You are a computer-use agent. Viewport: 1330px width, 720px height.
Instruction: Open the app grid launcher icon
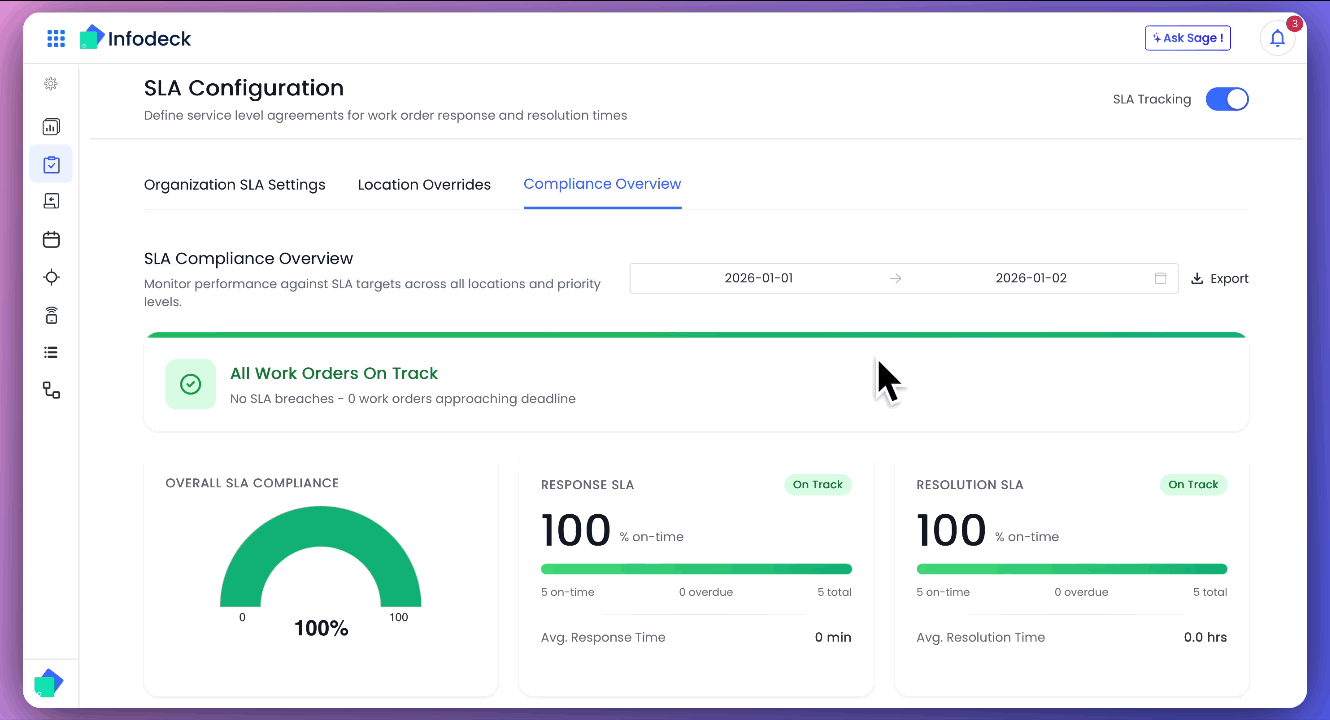(x=56, y=38)
